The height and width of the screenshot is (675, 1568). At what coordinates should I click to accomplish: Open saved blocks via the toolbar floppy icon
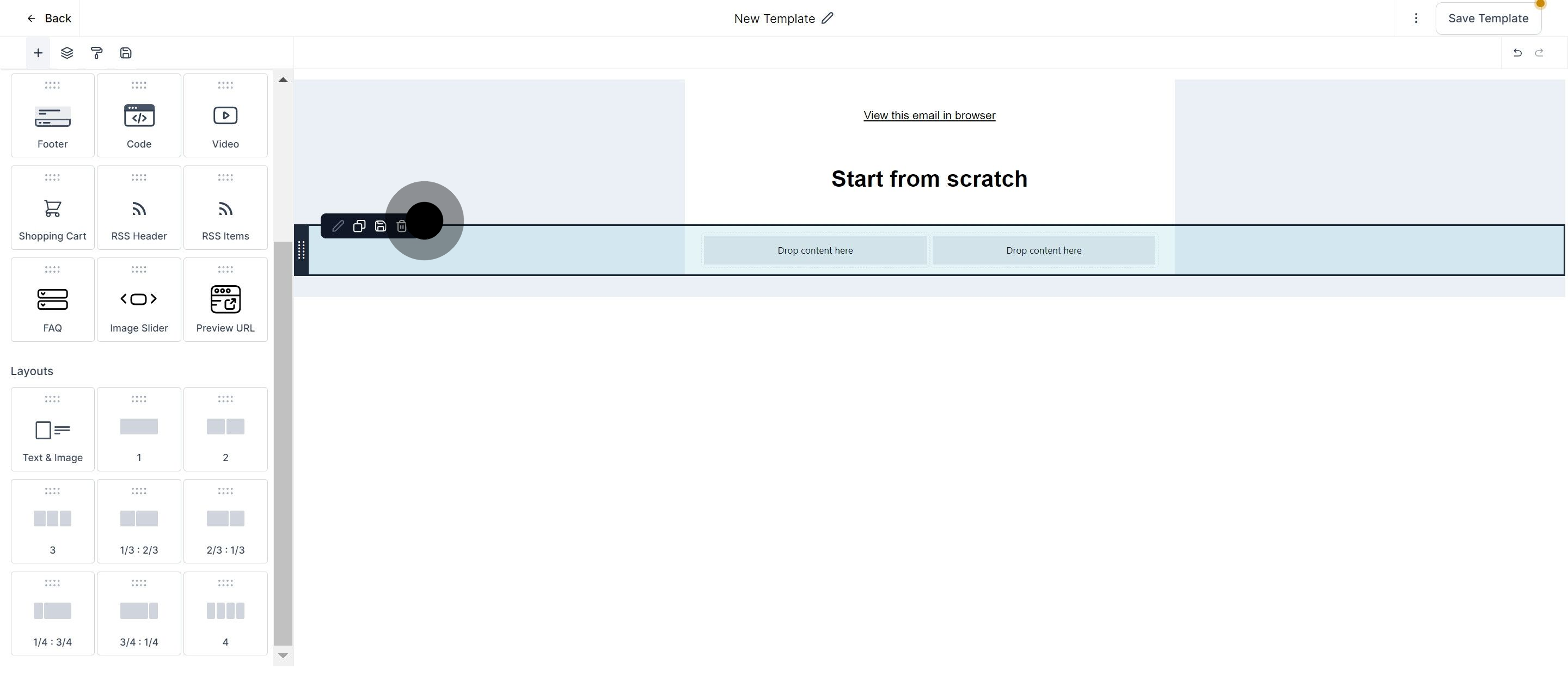[x=125, y=53]
